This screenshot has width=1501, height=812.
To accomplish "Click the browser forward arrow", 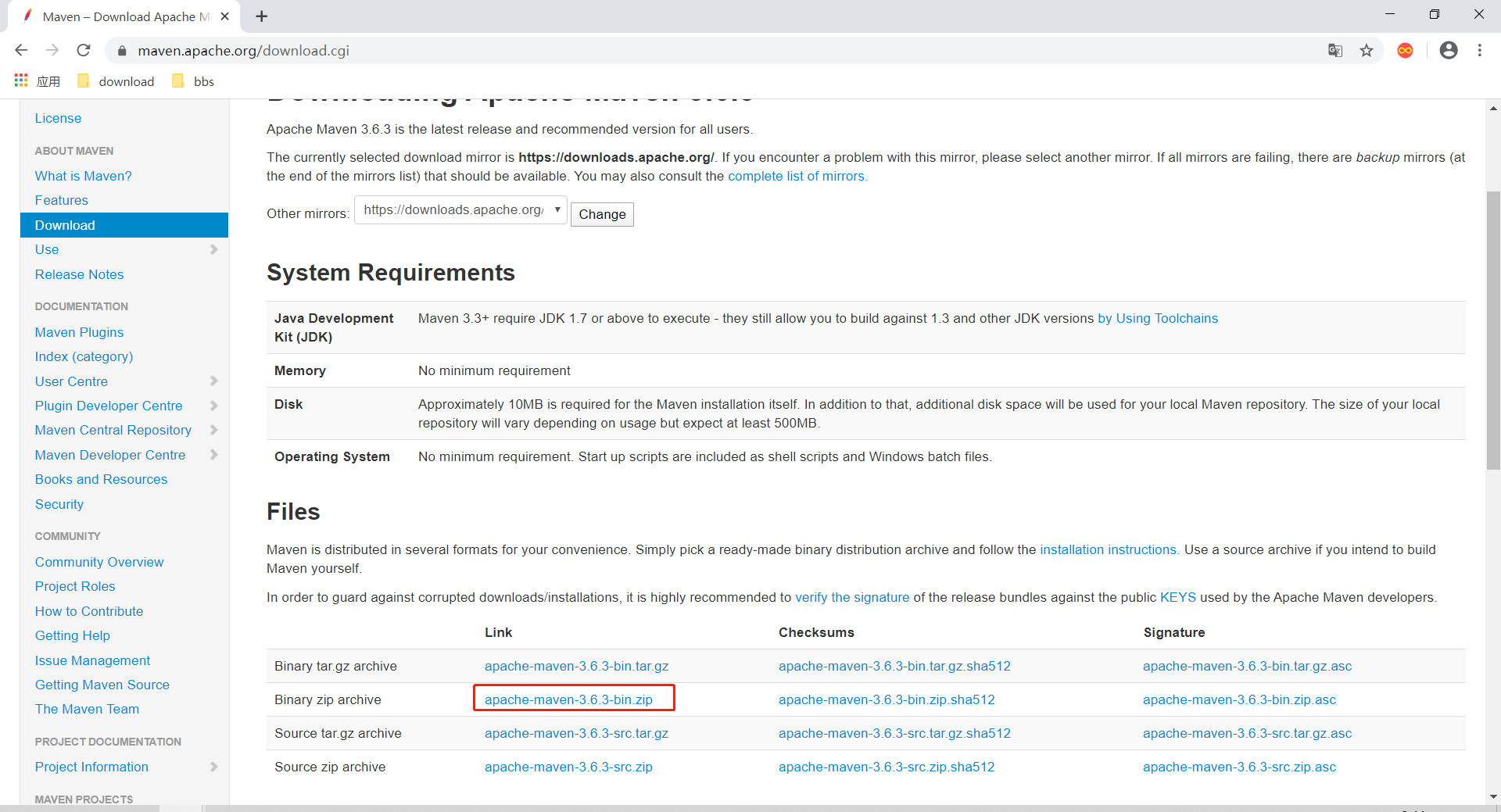I will pos(52,50).
